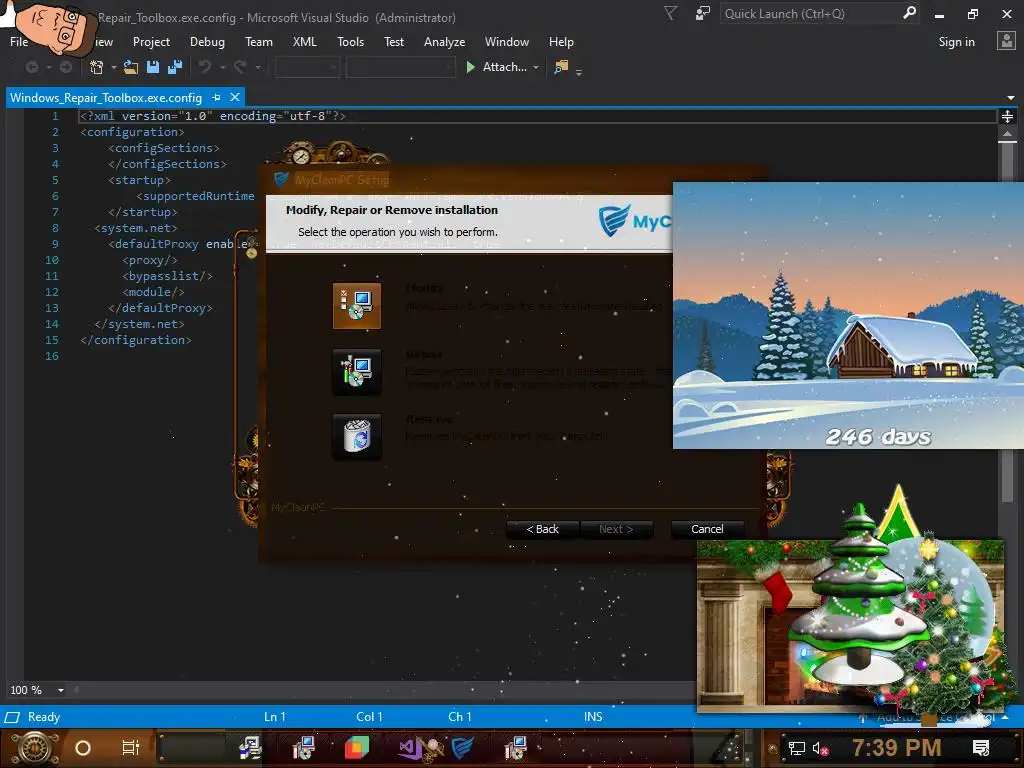Screen dimensions: 1024x768
Task: Click the Cancel button in setup dialog
Action: (x=707, y=529)
